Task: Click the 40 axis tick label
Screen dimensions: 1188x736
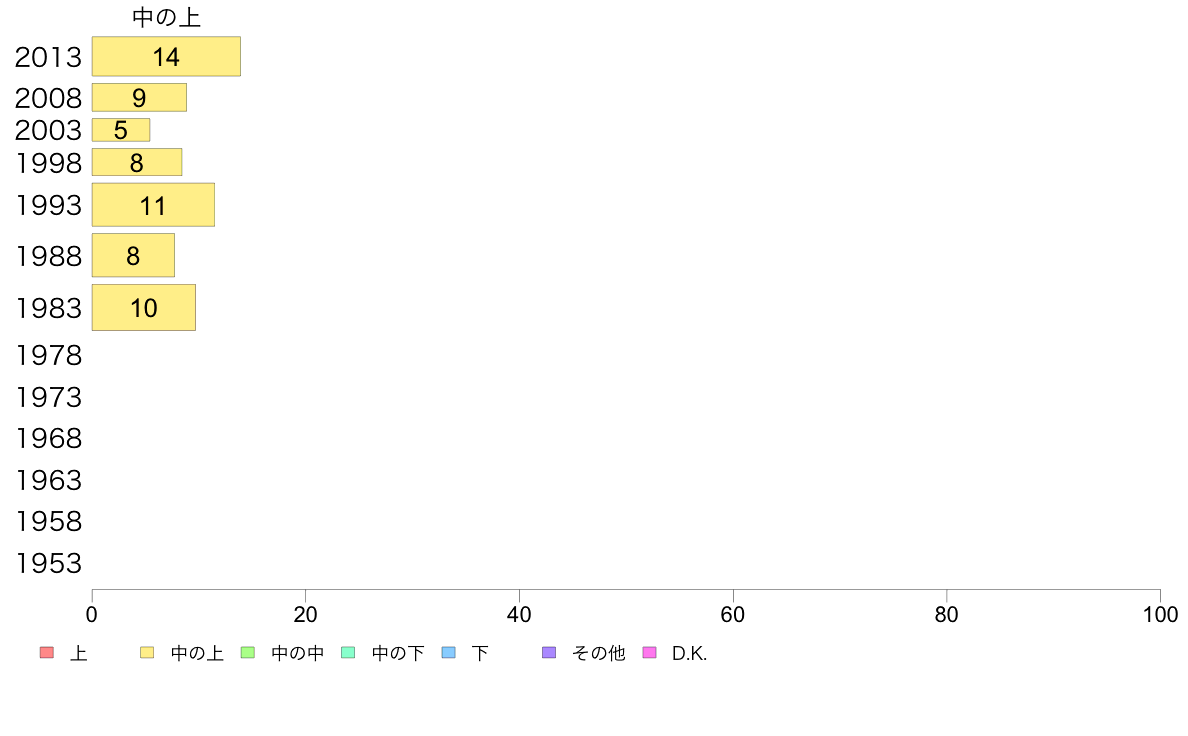Action: 519,615
